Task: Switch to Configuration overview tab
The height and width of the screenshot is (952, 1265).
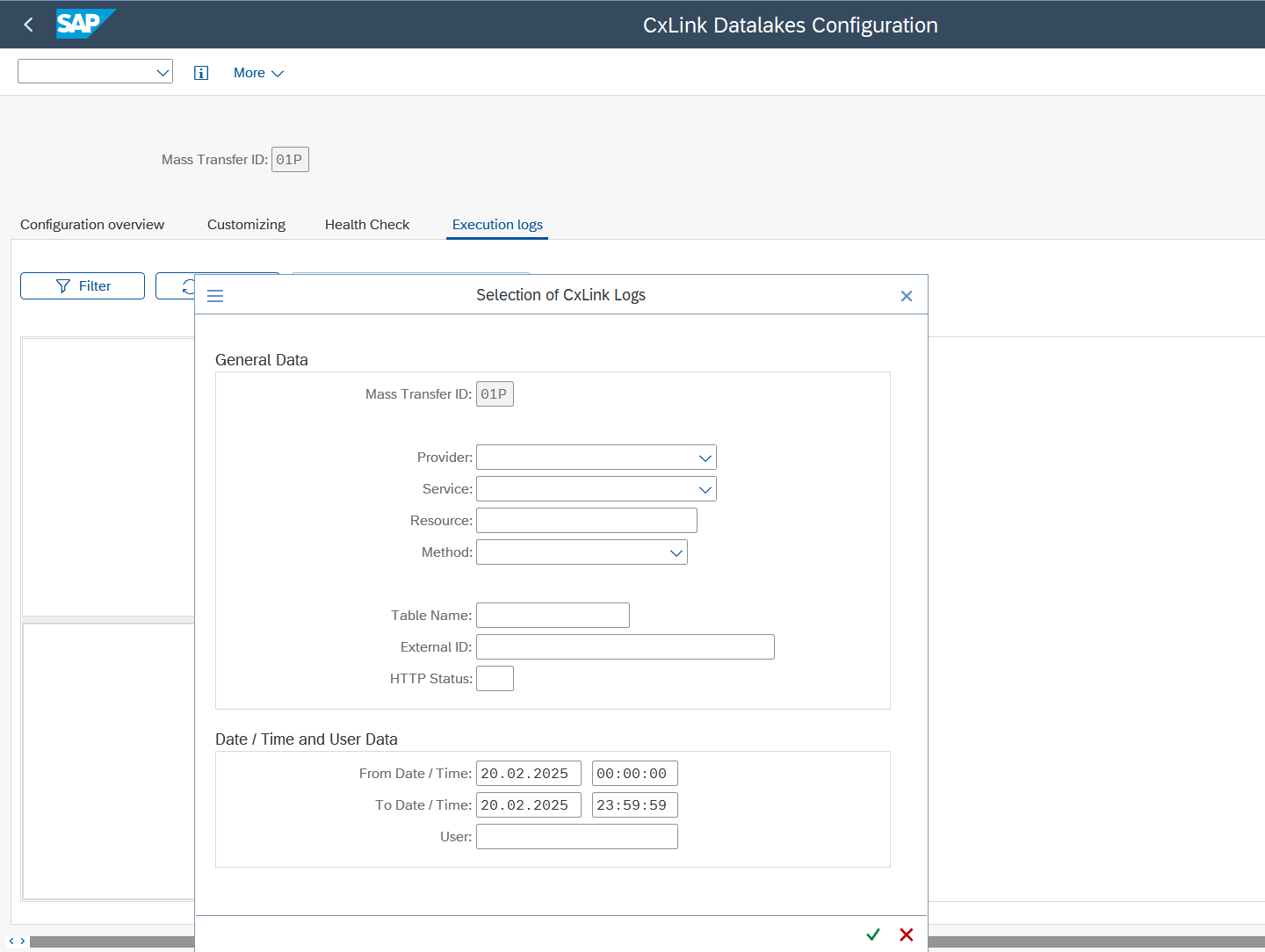Action: tap(92, 225)
